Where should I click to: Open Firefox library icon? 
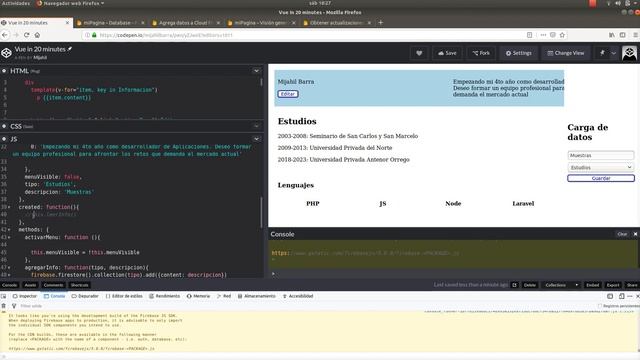point(612,35)
